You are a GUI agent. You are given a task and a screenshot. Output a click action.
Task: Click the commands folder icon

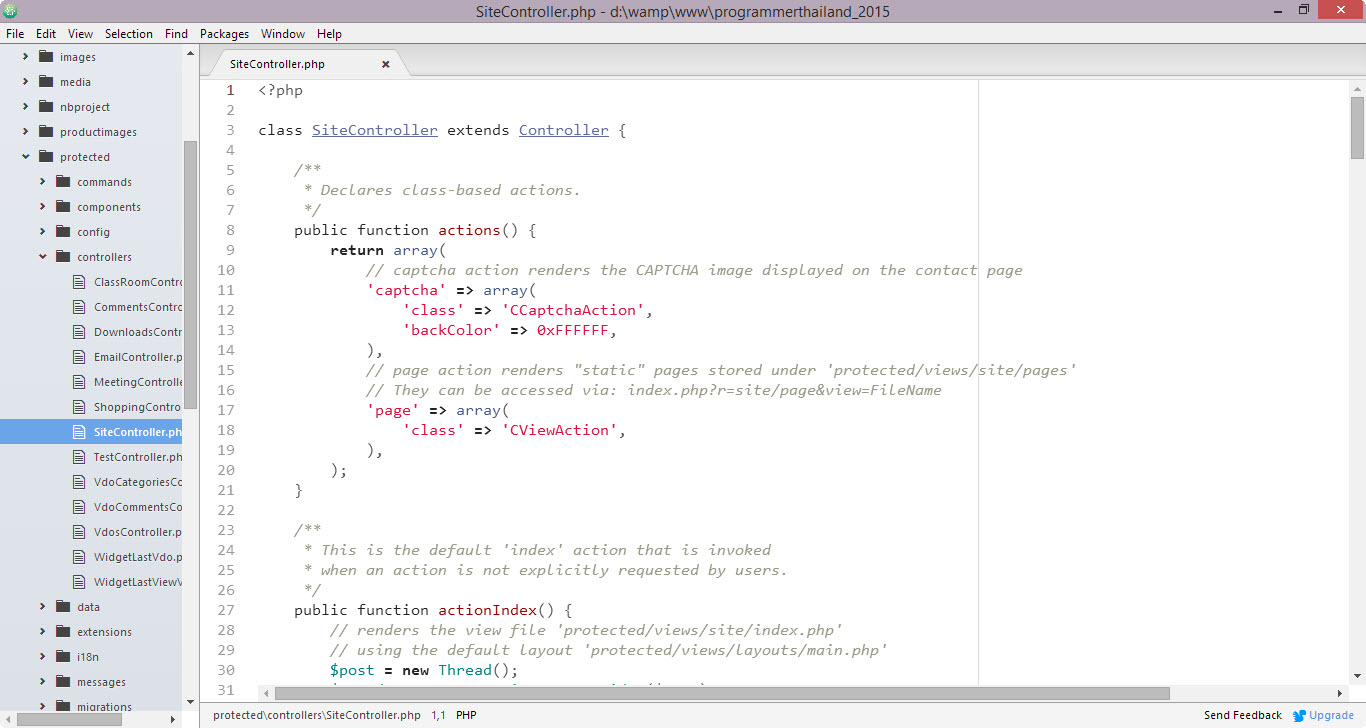(63, 182)
